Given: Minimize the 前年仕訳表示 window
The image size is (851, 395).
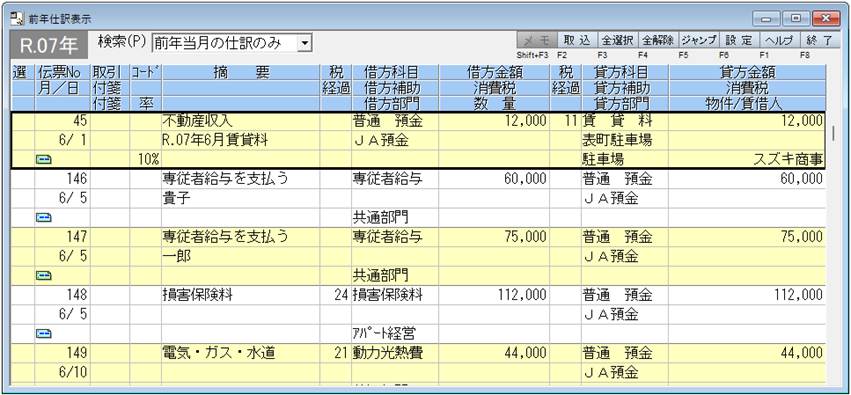Looking at the screenshot, I should [766, 19].
